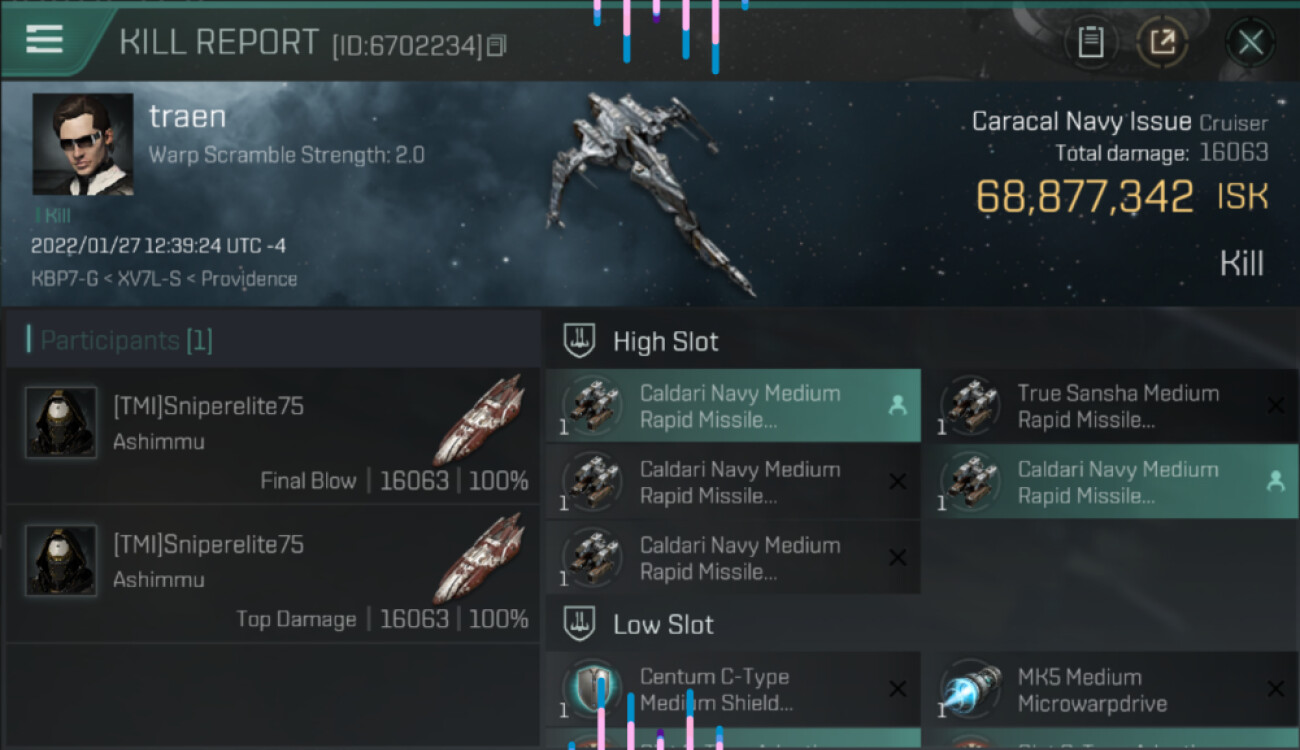Select the High Slot section icon
The height and width of the screenshot is (750, 1300).
(580, 341)
